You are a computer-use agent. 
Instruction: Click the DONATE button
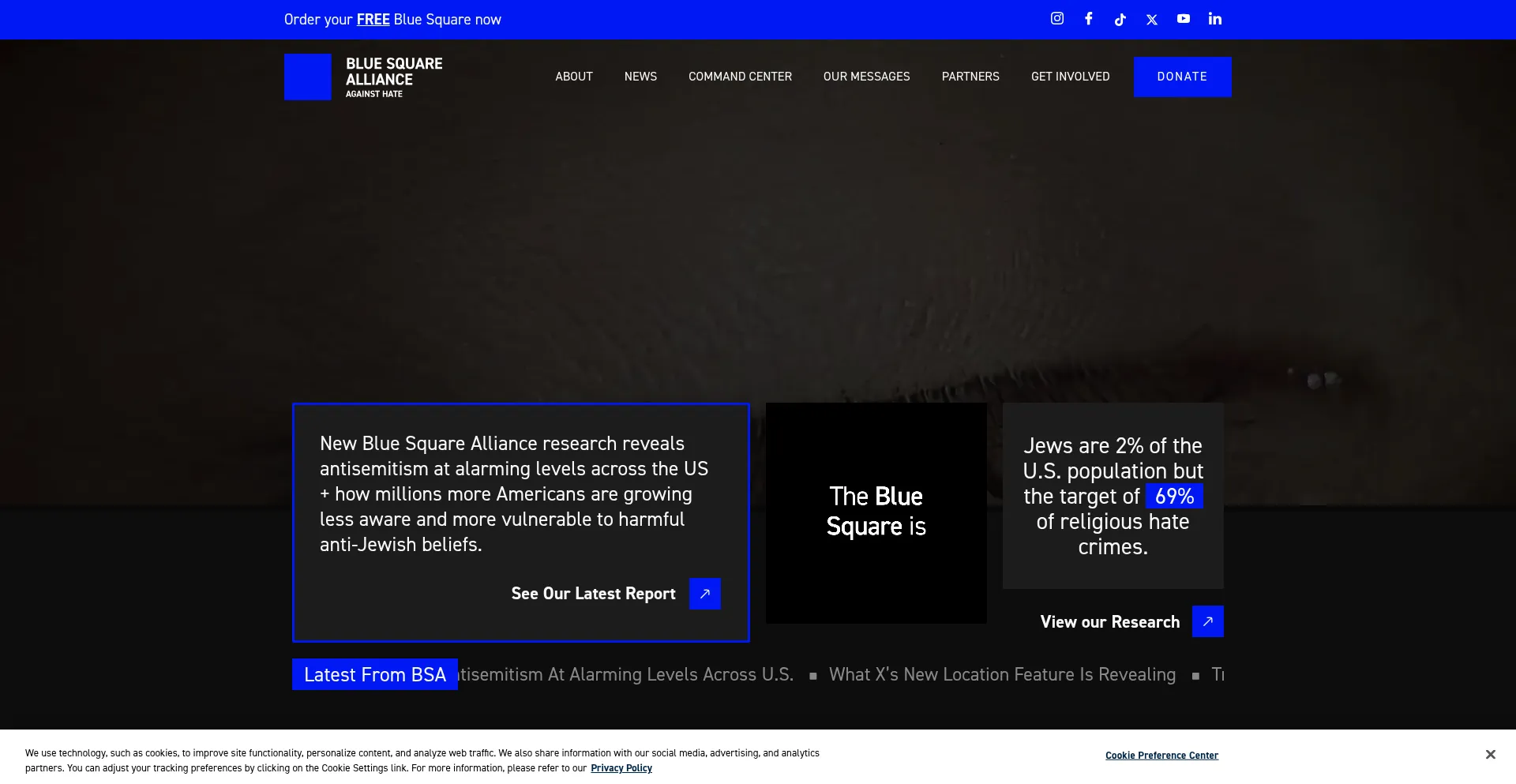[1182, 77]
